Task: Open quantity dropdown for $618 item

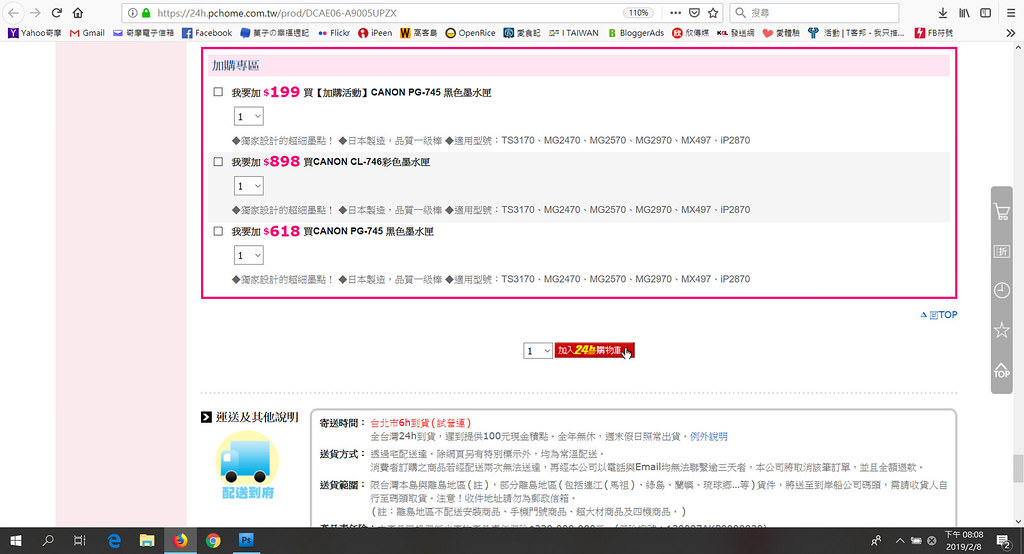Action: tap(249, 255)
